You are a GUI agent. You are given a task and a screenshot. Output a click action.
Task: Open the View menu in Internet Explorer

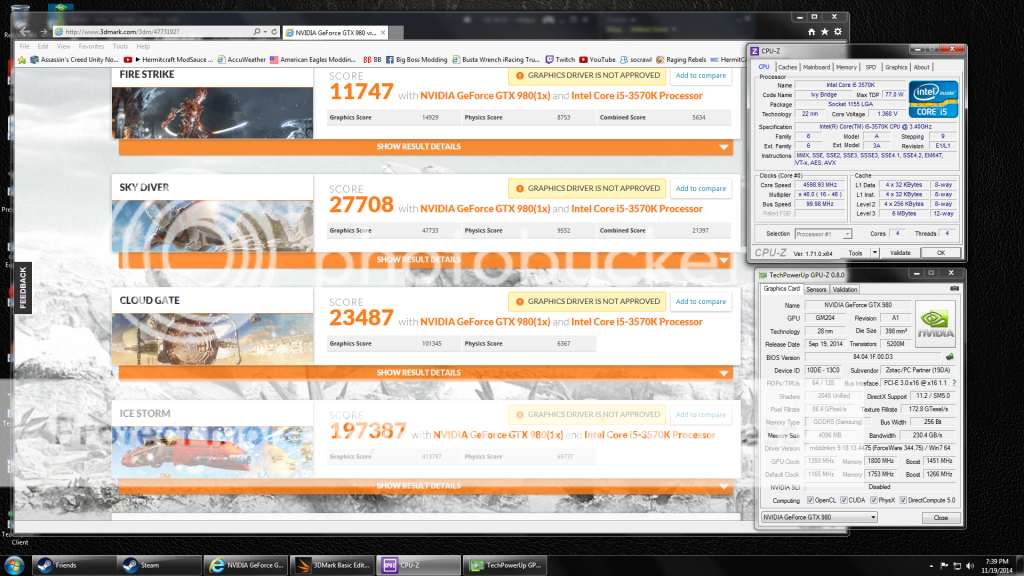(x=63, y=46)
